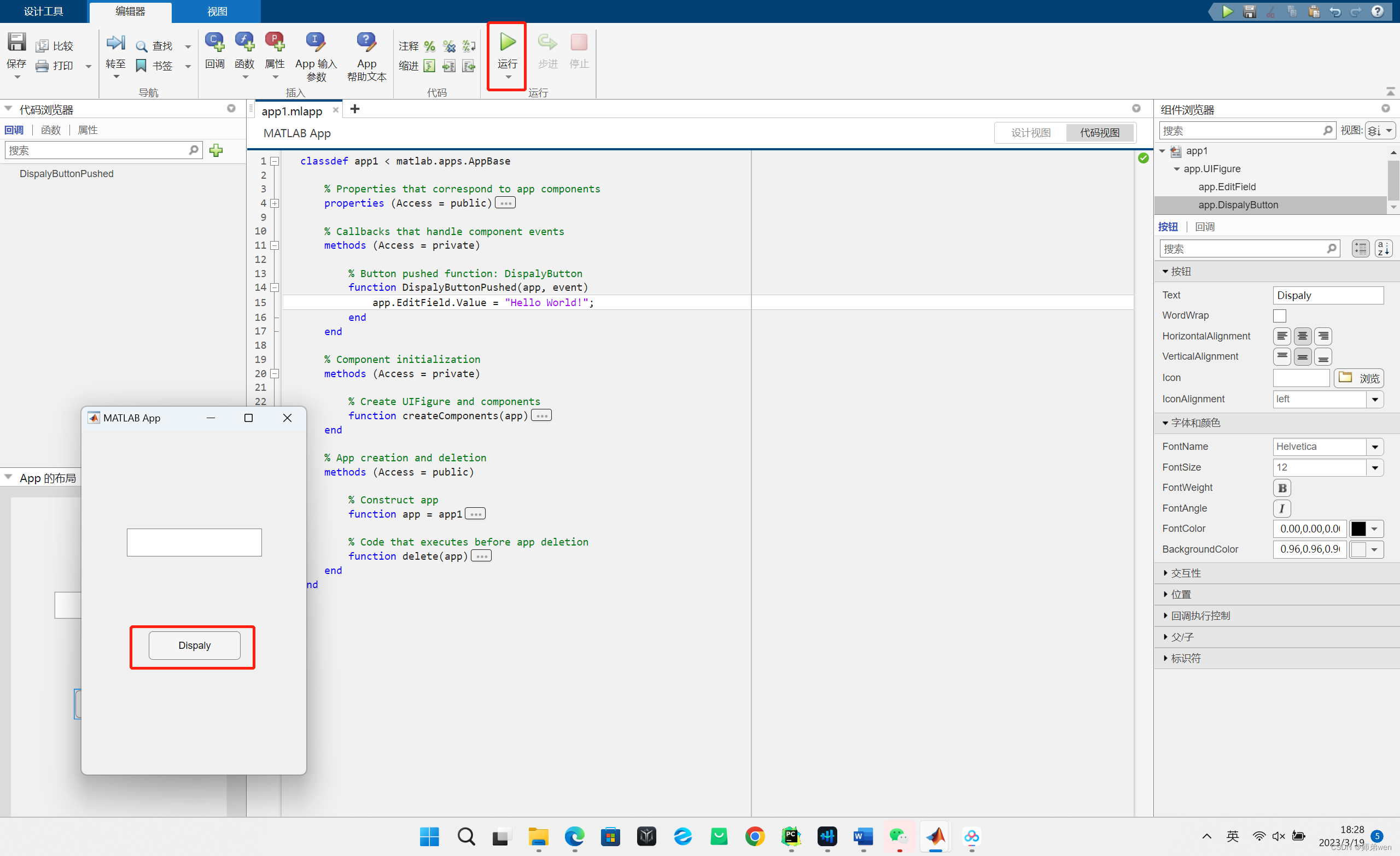The image size is (1400, 856).
Task: Click the Find (查找) magnifier icon
Action: [142, 46]
